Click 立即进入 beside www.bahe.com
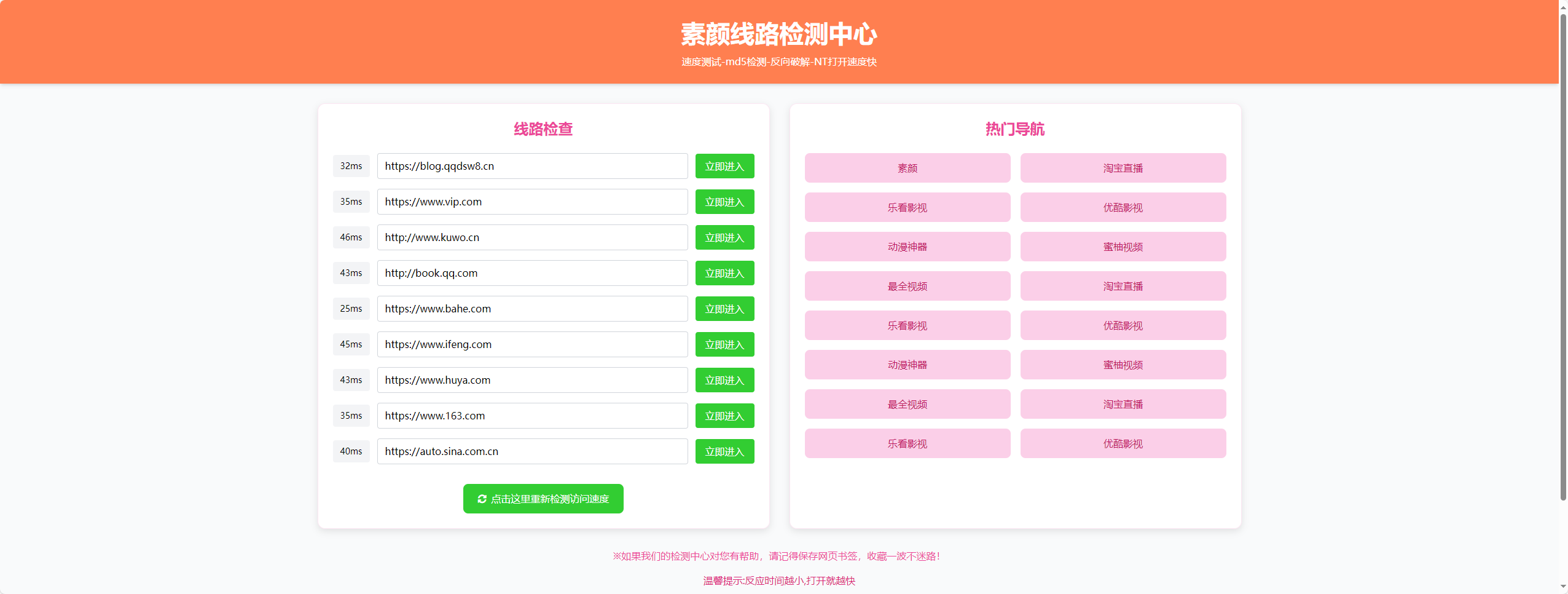1568x594 pixels. (x=724, y=309)
